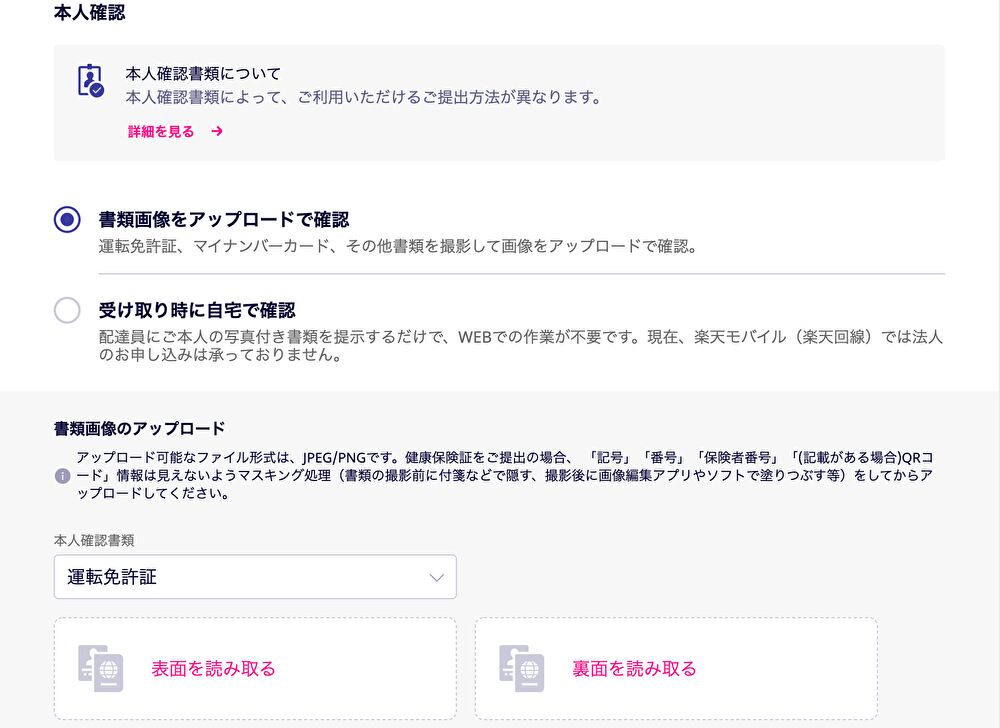Select the 受け取り時に自宅で確認 radio button
This screenshot has height=728, width=1000.
tap(67, 311)
